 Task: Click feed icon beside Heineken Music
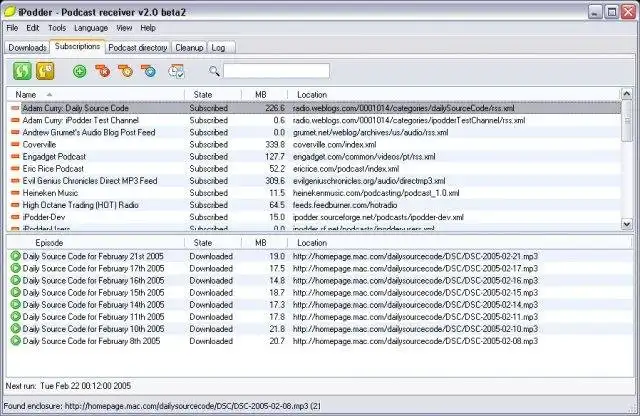pyautogui.click(x=15, y=193)
